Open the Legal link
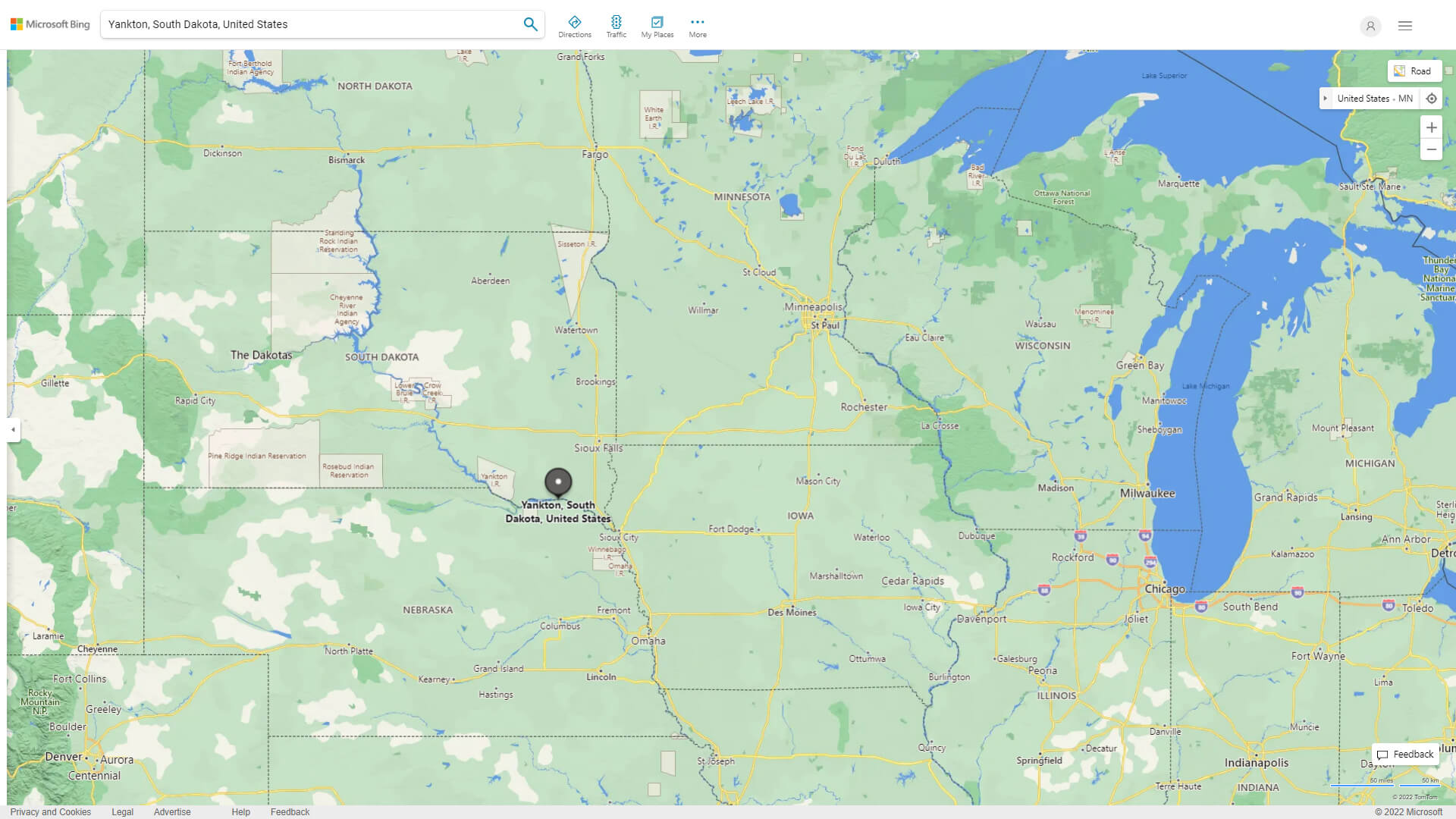Image resolution: width=1456 pixels, height=819 pixels. pyautogui.click(x=121, y=811)
